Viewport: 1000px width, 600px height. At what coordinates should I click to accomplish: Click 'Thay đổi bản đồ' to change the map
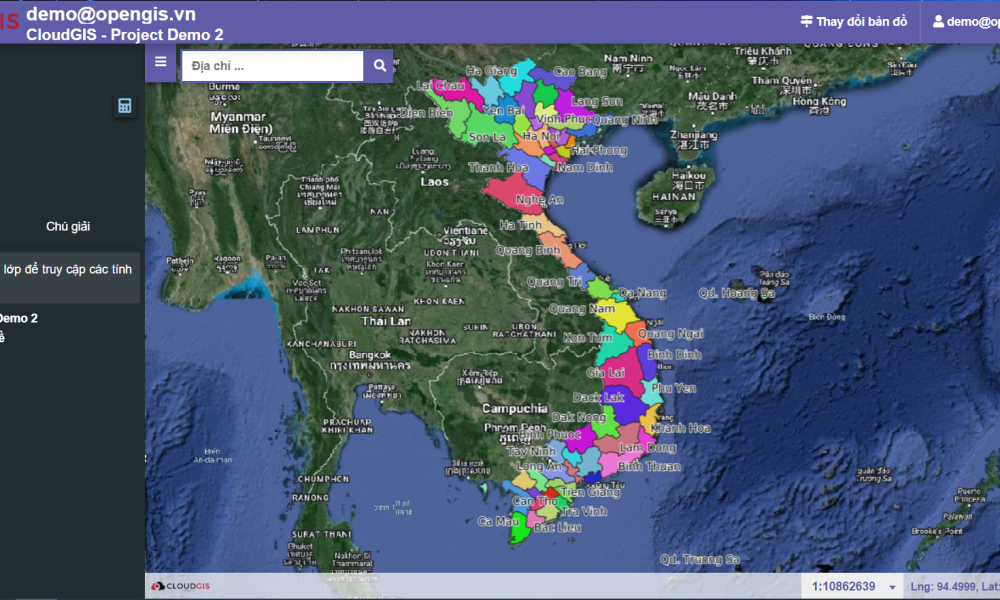pyautogui.click(x=853, y=21)
